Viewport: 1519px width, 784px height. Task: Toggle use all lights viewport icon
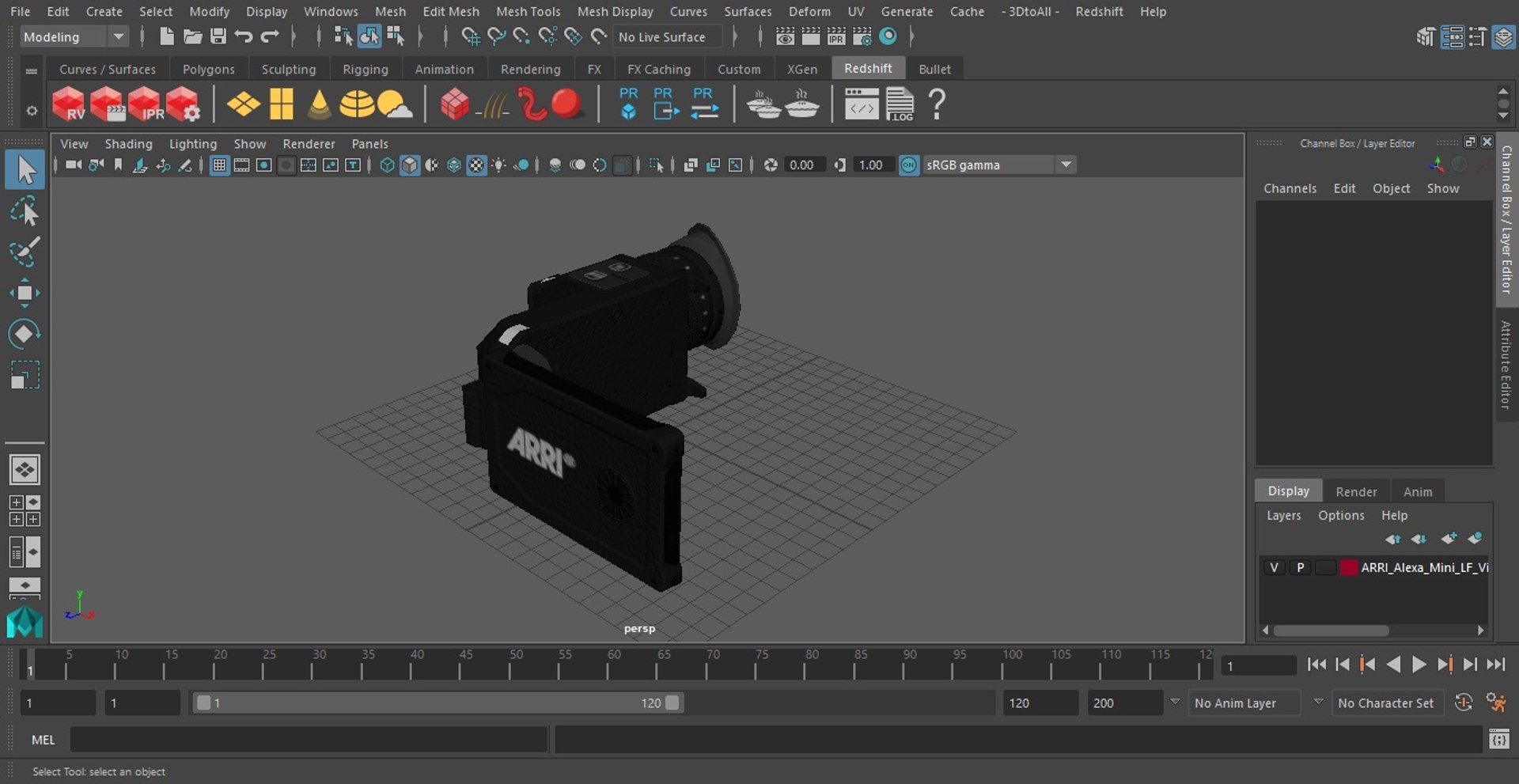point(499,165)
